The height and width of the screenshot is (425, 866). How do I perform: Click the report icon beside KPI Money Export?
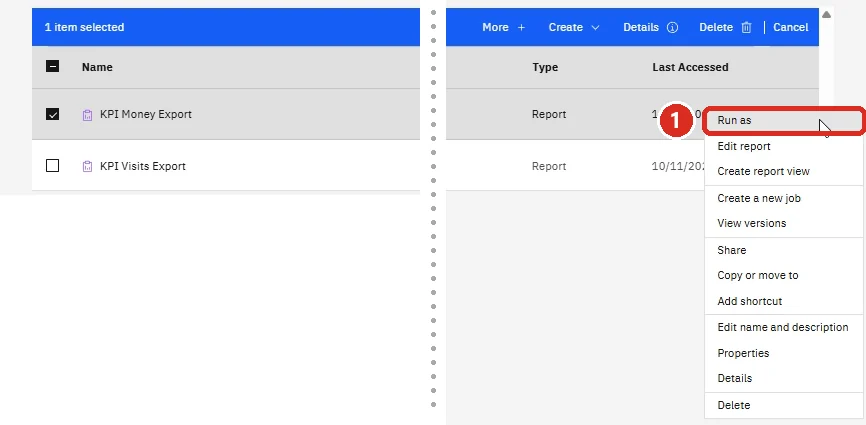pos(87,115)
